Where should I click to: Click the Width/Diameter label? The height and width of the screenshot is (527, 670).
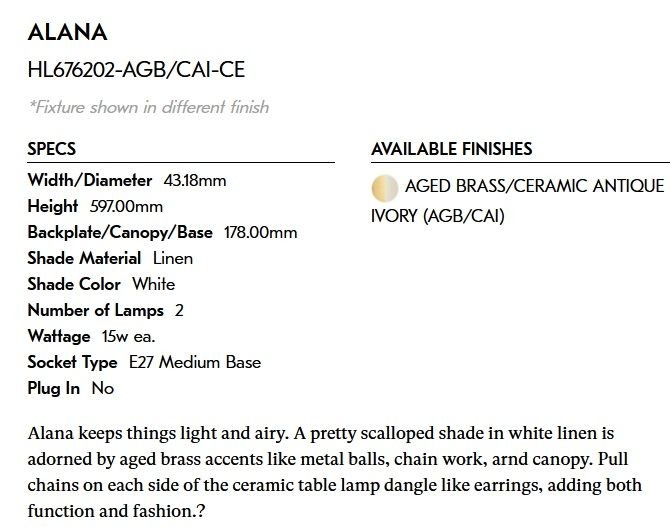pyautogui.click(x=90, y=180)
